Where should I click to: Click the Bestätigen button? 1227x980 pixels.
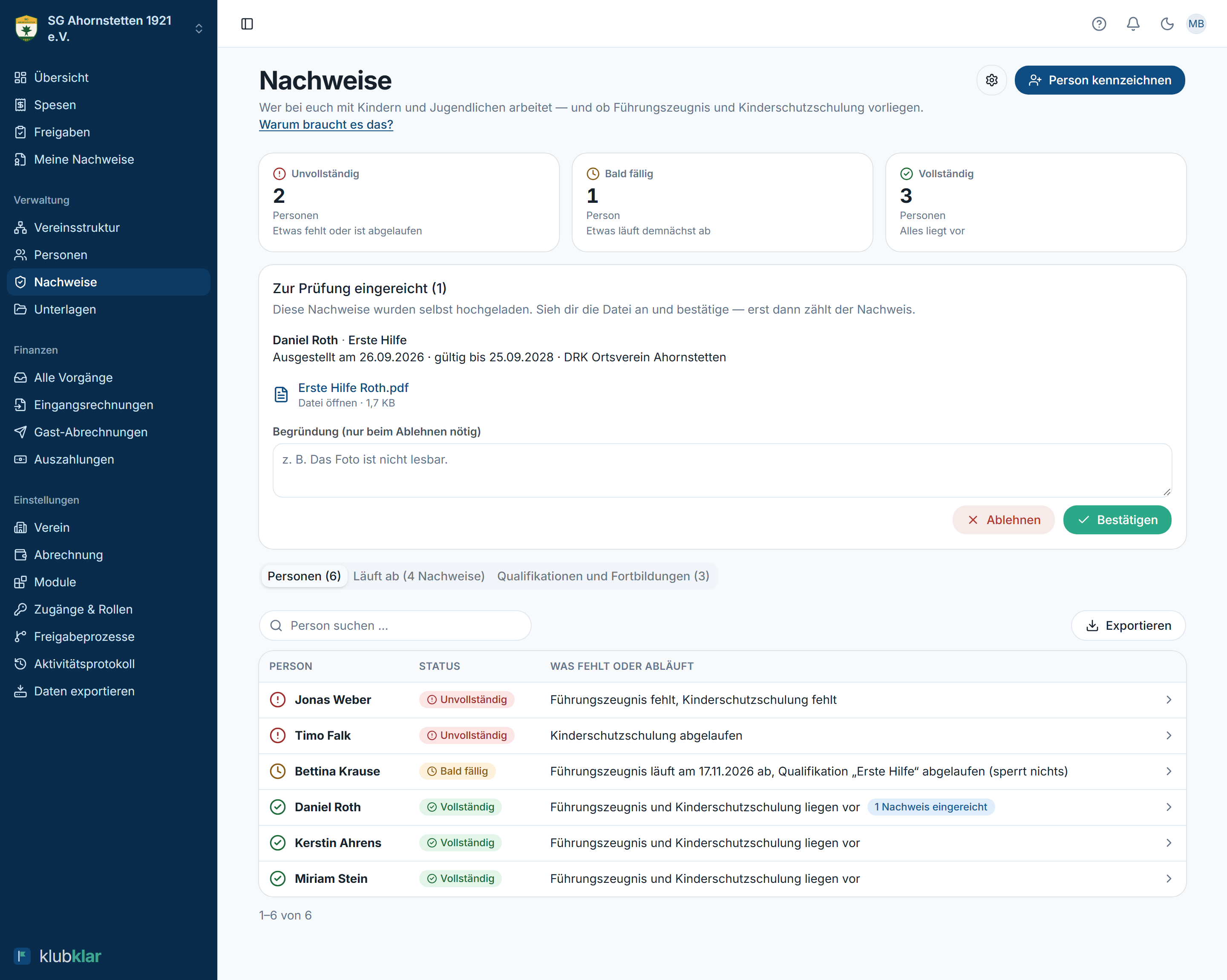click(1117, 520)
